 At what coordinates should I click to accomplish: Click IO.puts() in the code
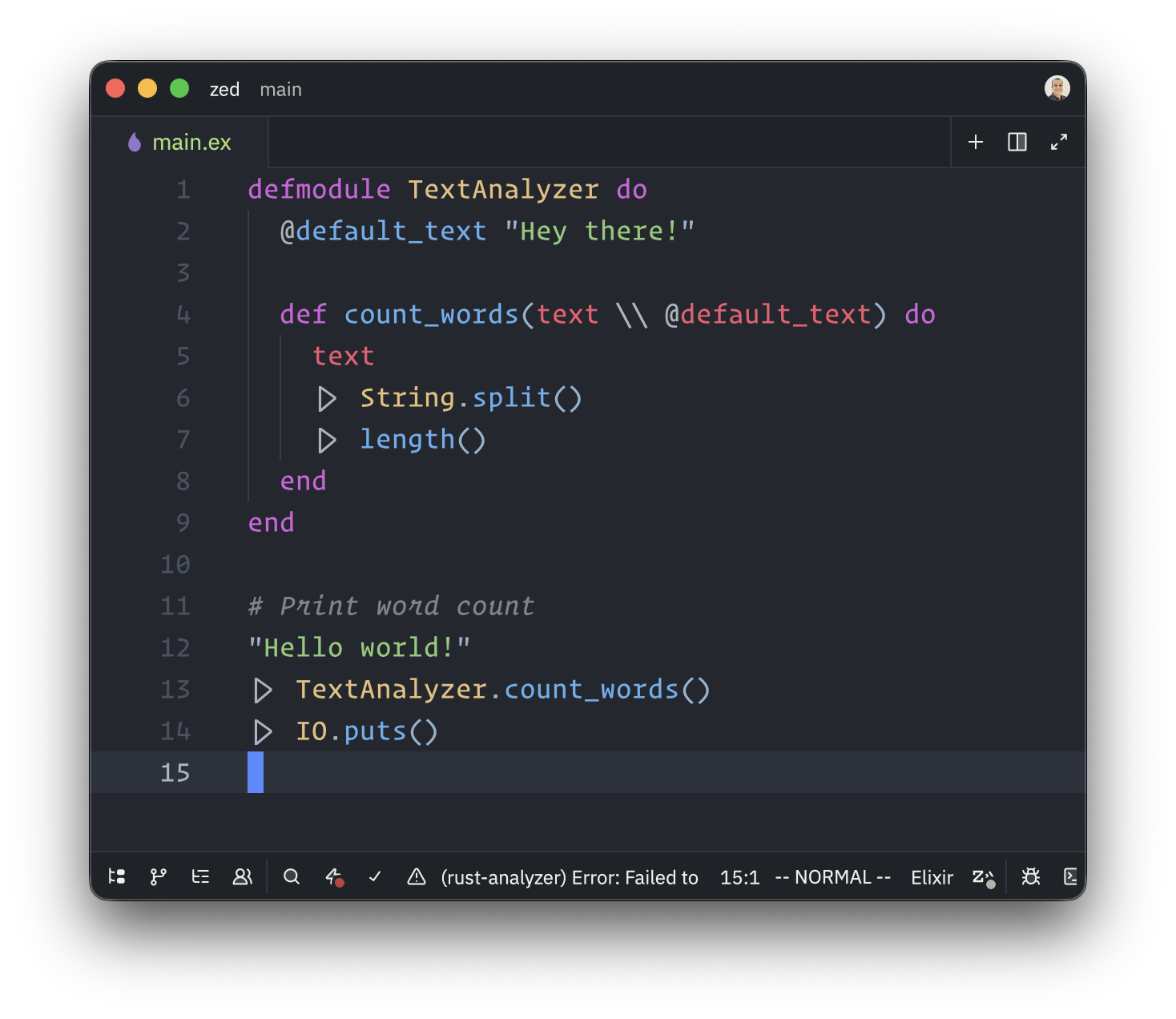[x=367, y=731]
